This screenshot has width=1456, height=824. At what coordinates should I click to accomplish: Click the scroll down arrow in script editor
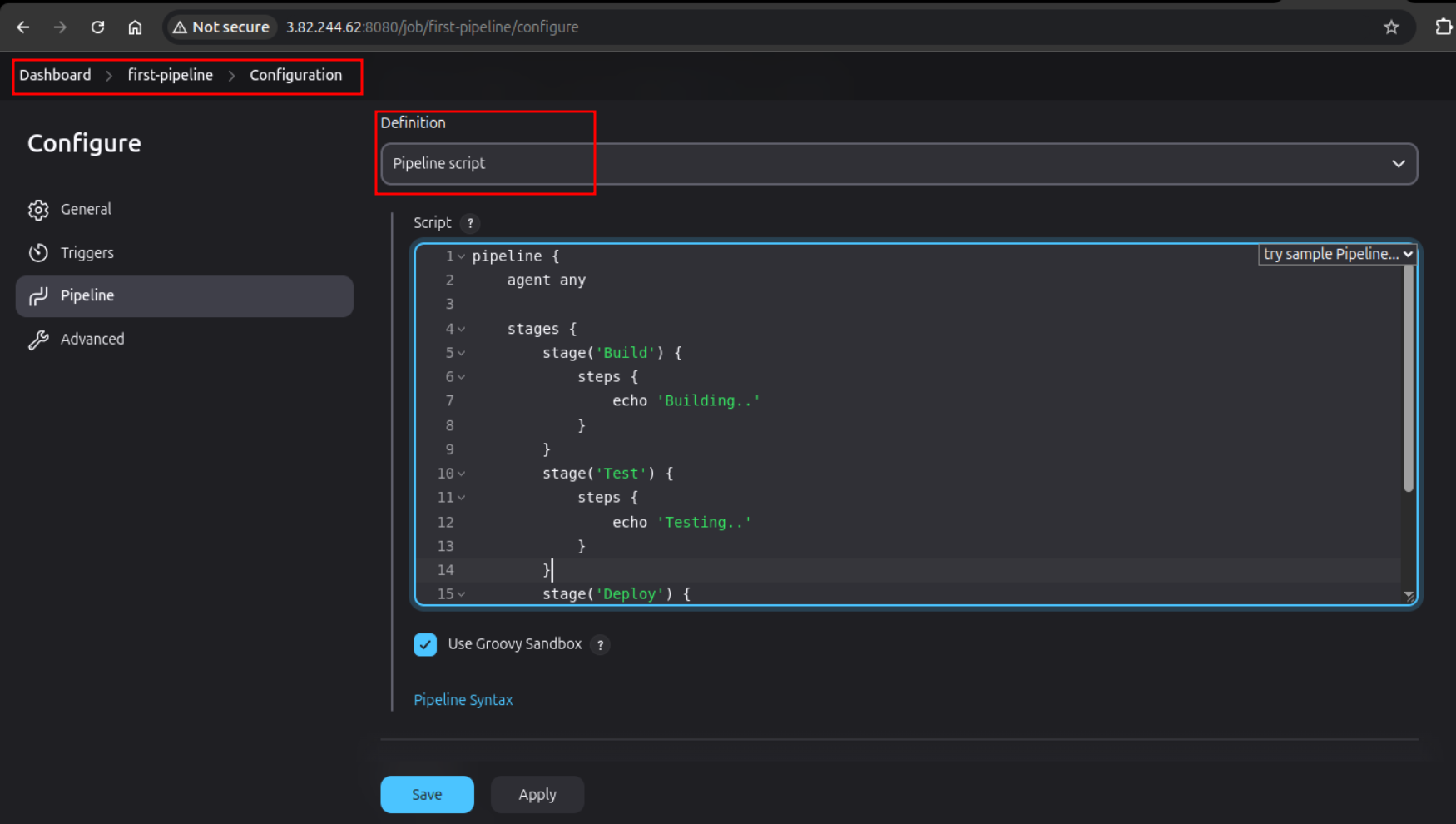click(1409, 595)
